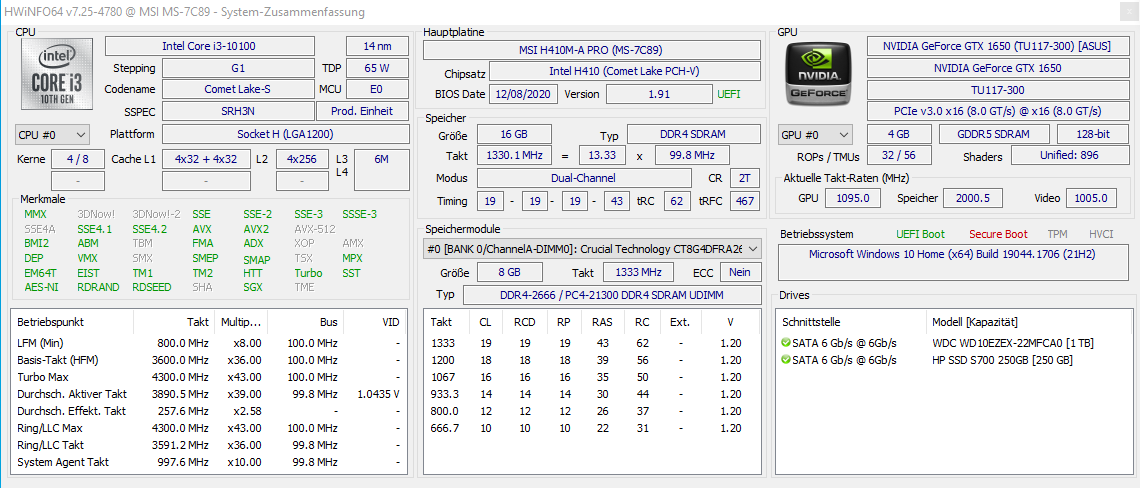Click the Microsoft Windows 10 Home OS field
The height and width of the screenshot is (488, 1140).
tap(952, 263)
